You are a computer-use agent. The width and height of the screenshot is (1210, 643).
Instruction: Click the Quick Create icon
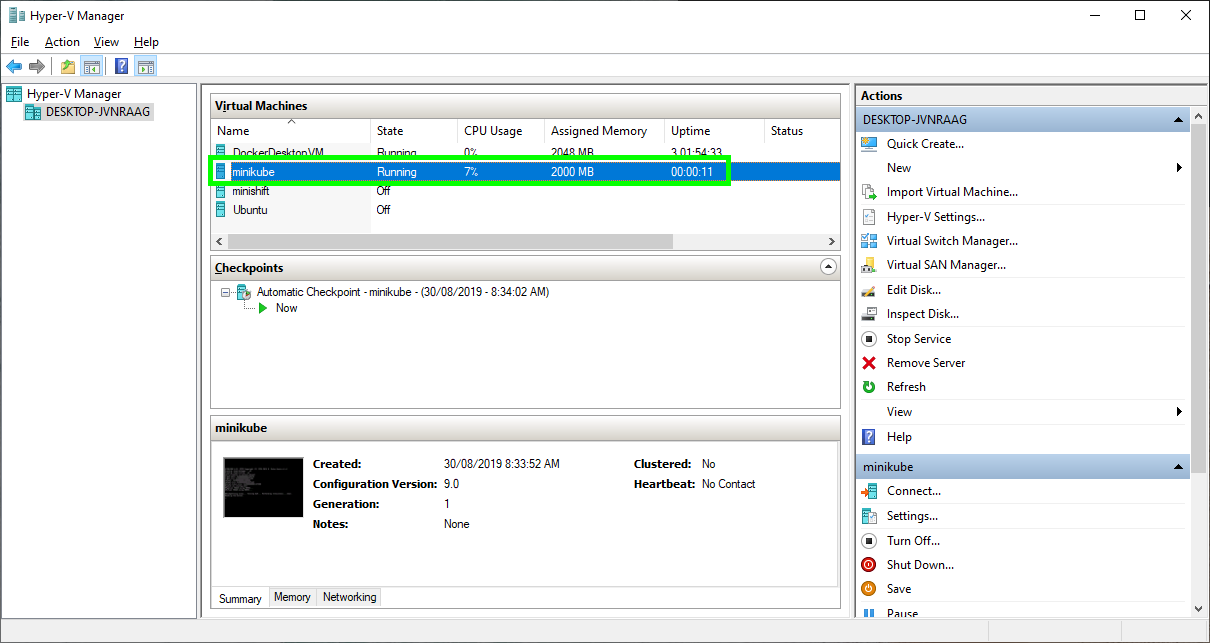[869, 144]
